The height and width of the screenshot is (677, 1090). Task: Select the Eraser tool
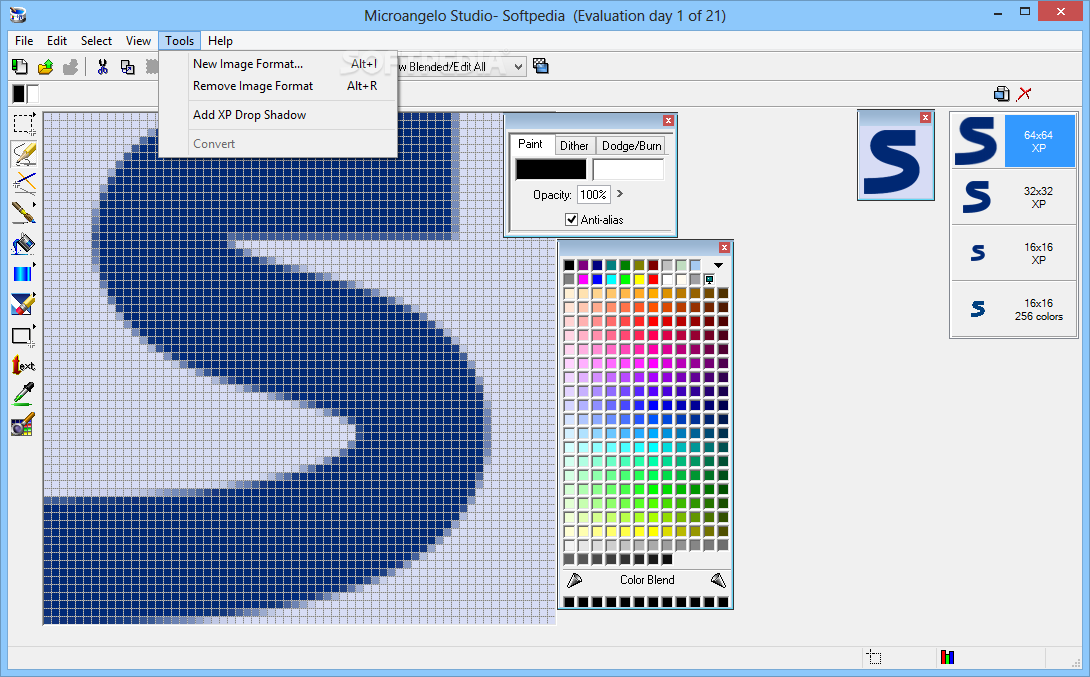click(x=24, y=304)
